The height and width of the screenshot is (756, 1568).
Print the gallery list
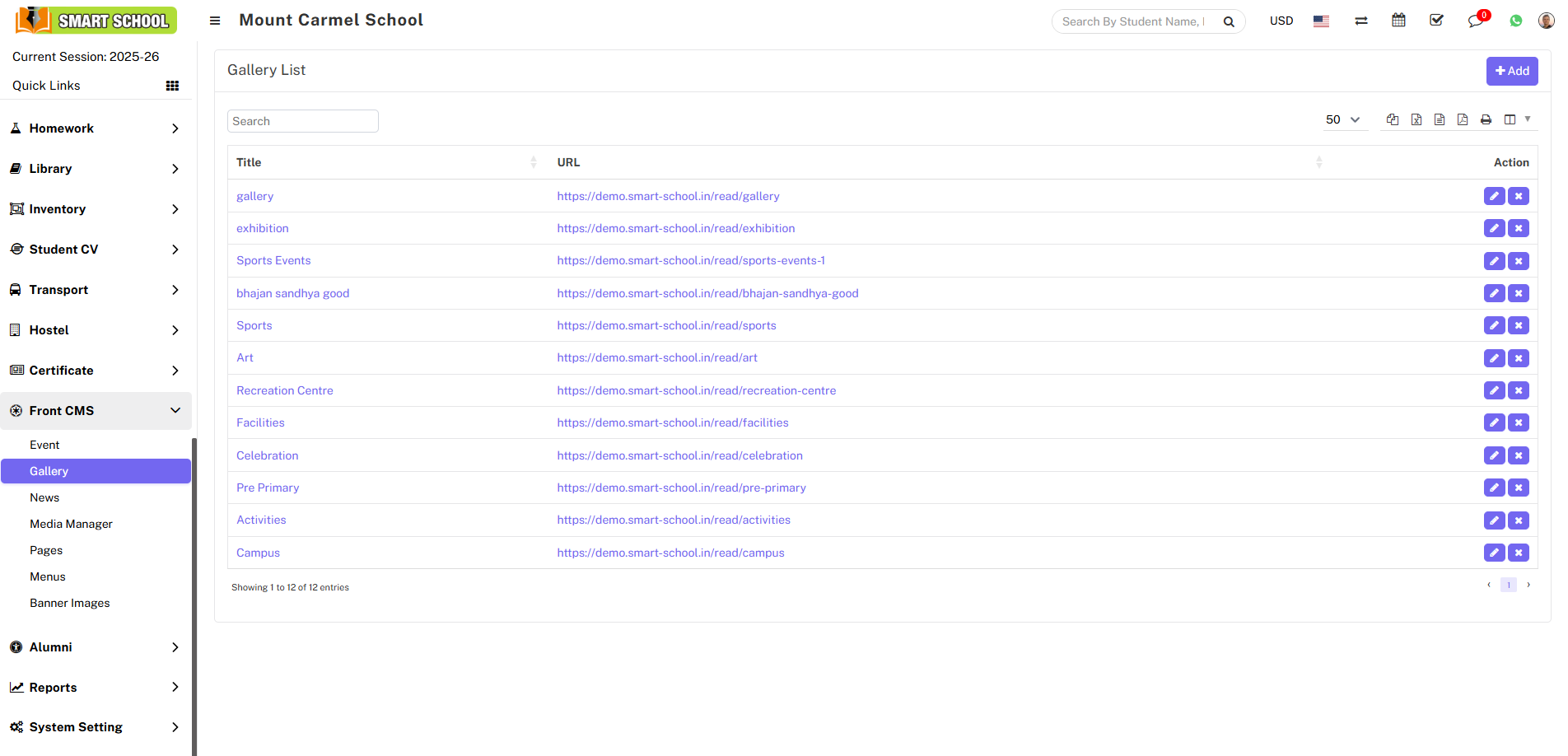click(1486, 119)
